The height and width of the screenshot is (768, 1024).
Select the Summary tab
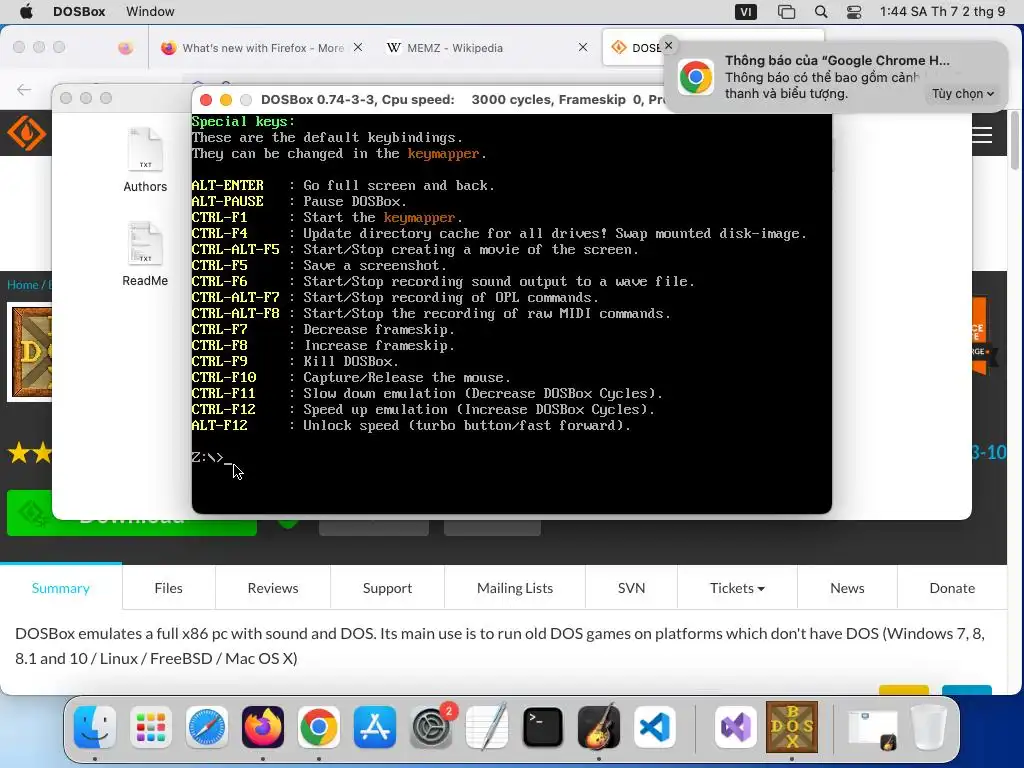[61, 588]
